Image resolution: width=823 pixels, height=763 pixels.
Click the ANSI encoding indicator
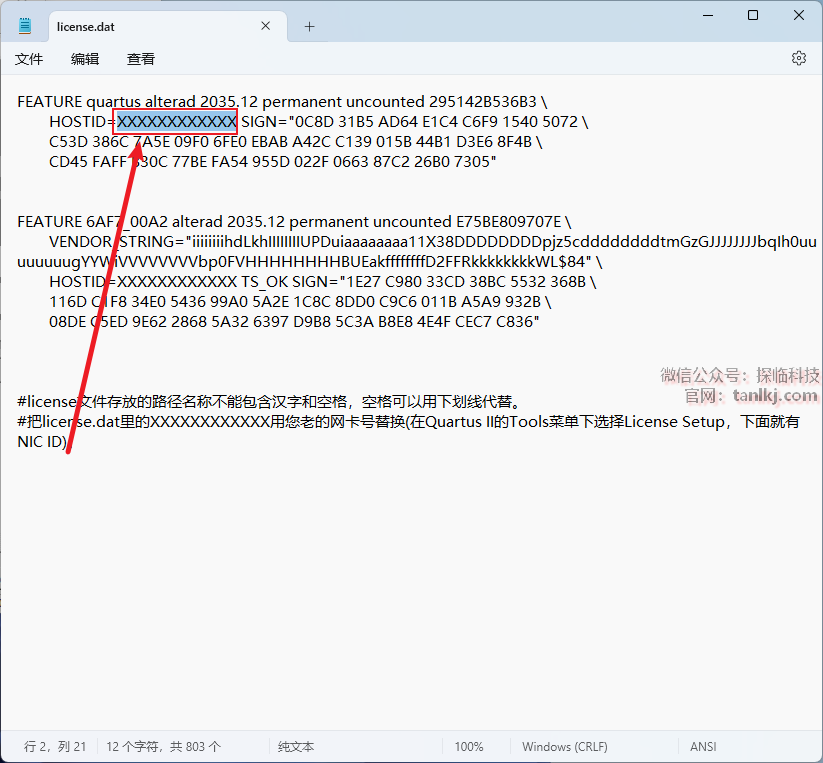703,746
